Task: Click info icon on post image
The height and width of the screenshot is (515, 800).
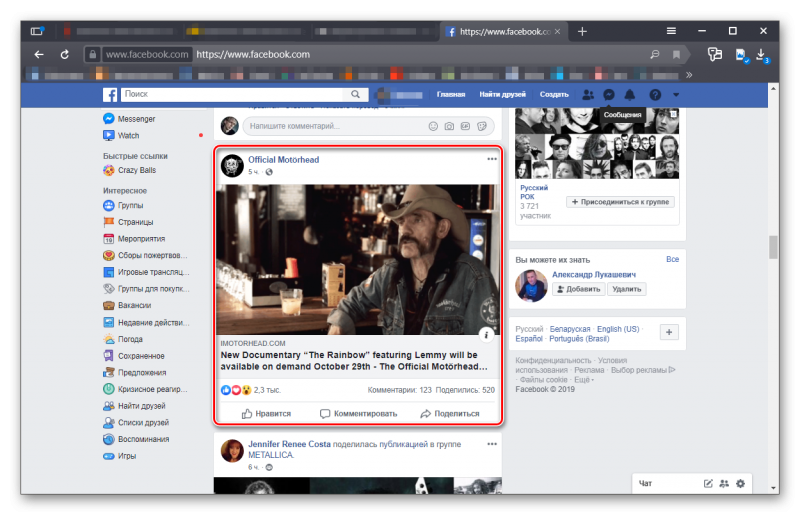Action: (x=486, y=335)
